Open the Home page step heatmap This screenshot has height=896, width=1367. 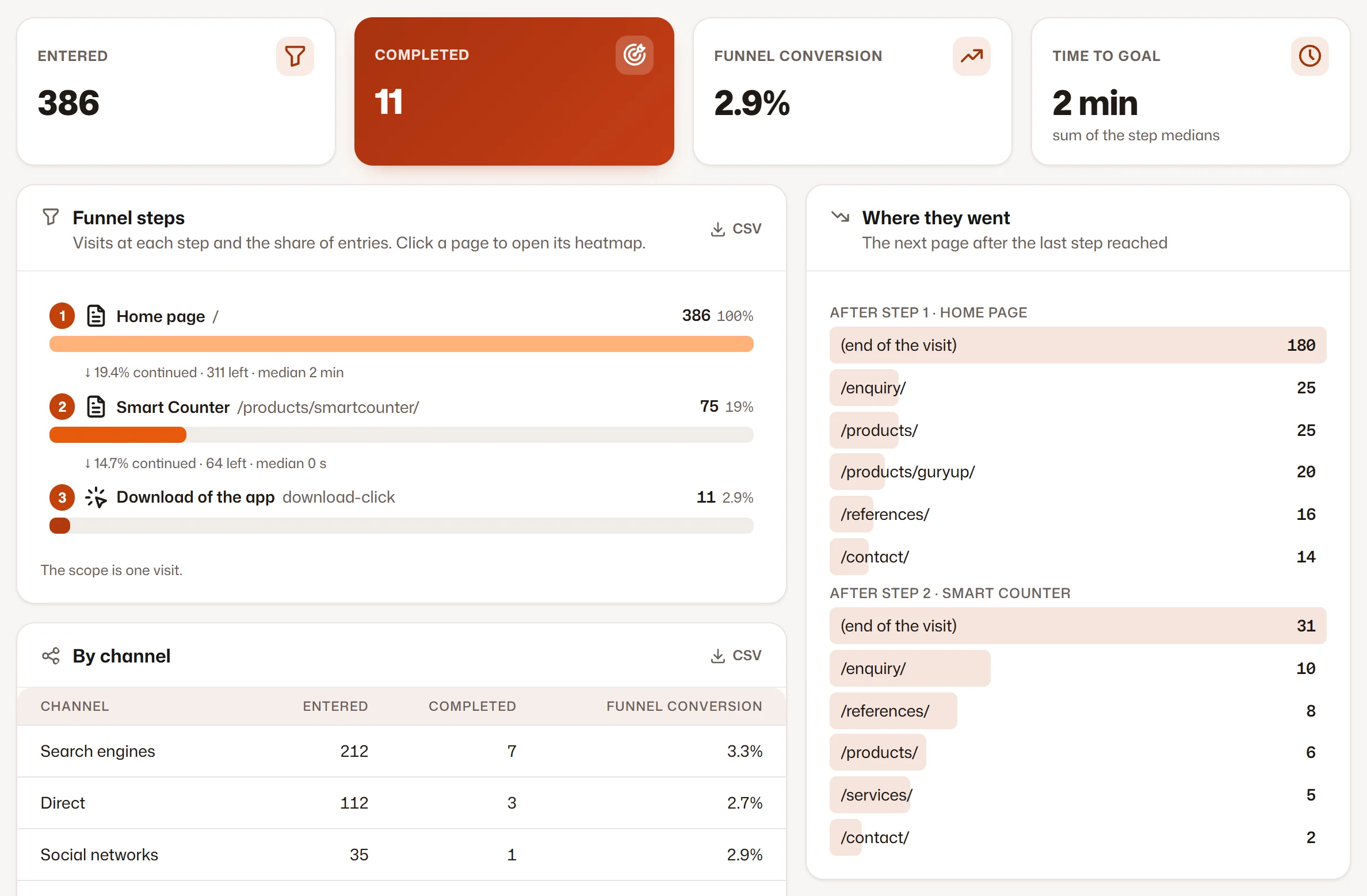(161, 316)
